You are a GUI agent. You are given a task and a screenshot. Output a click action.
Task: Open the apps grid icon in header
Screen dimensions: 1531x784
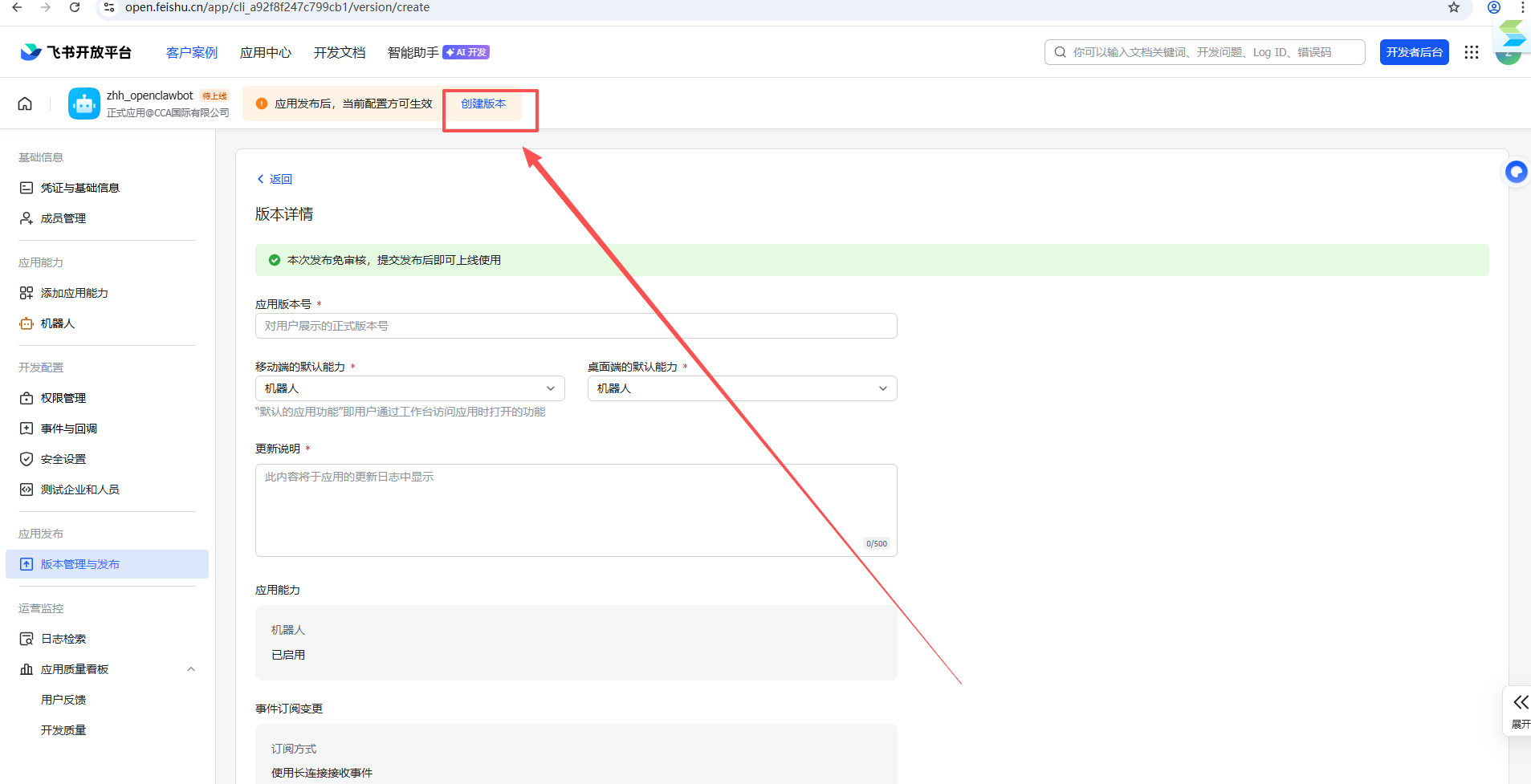(x=1471, y=52)
